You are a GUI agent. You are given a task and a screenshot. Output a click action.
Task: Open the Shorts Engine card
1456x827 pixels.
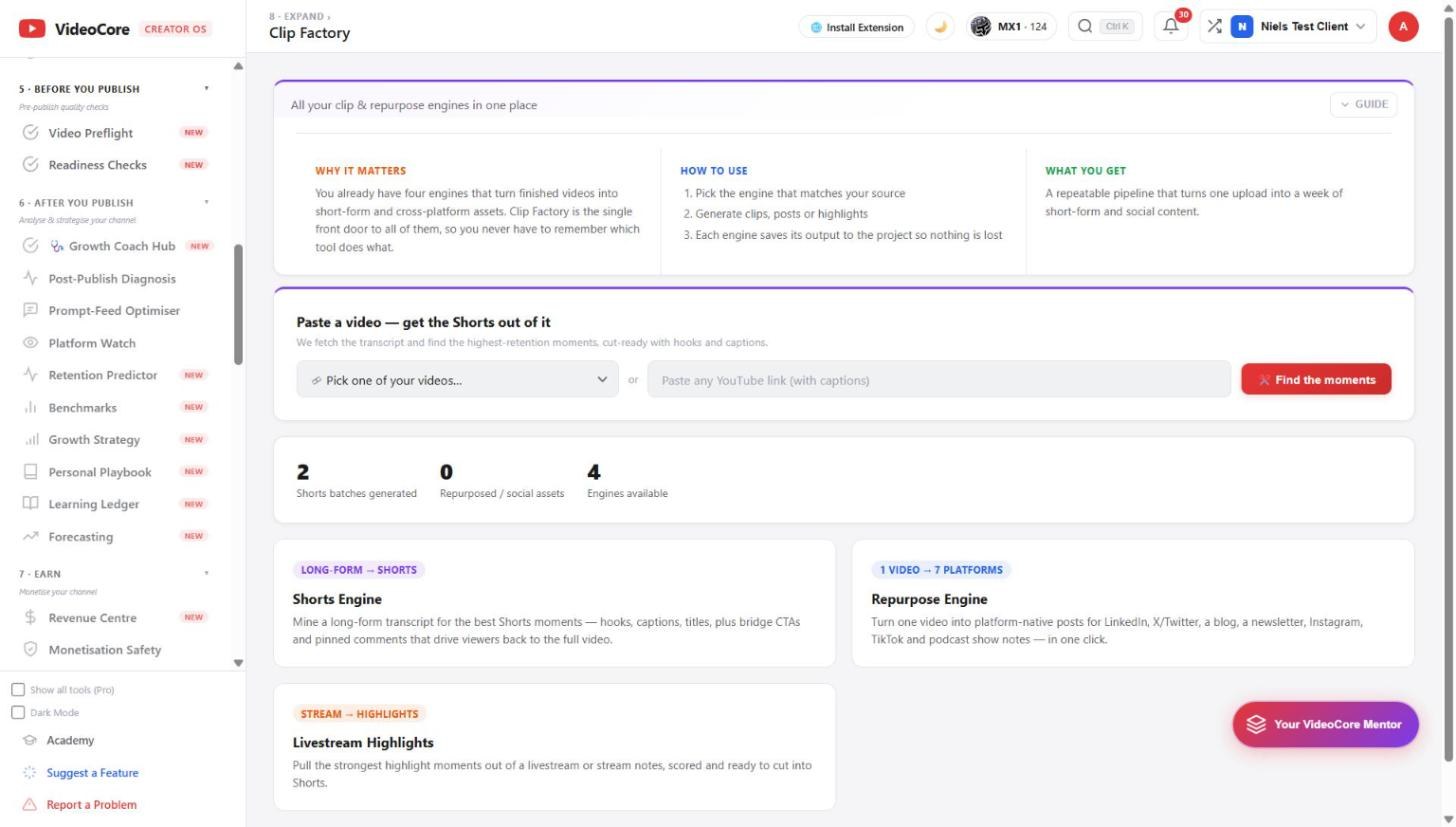click(554, 603)
